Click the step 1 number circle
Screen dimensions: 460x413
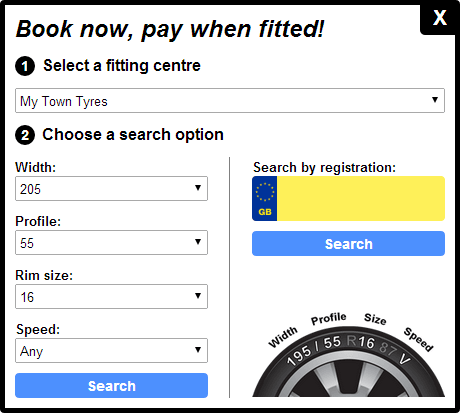click(x=25, y=66)
